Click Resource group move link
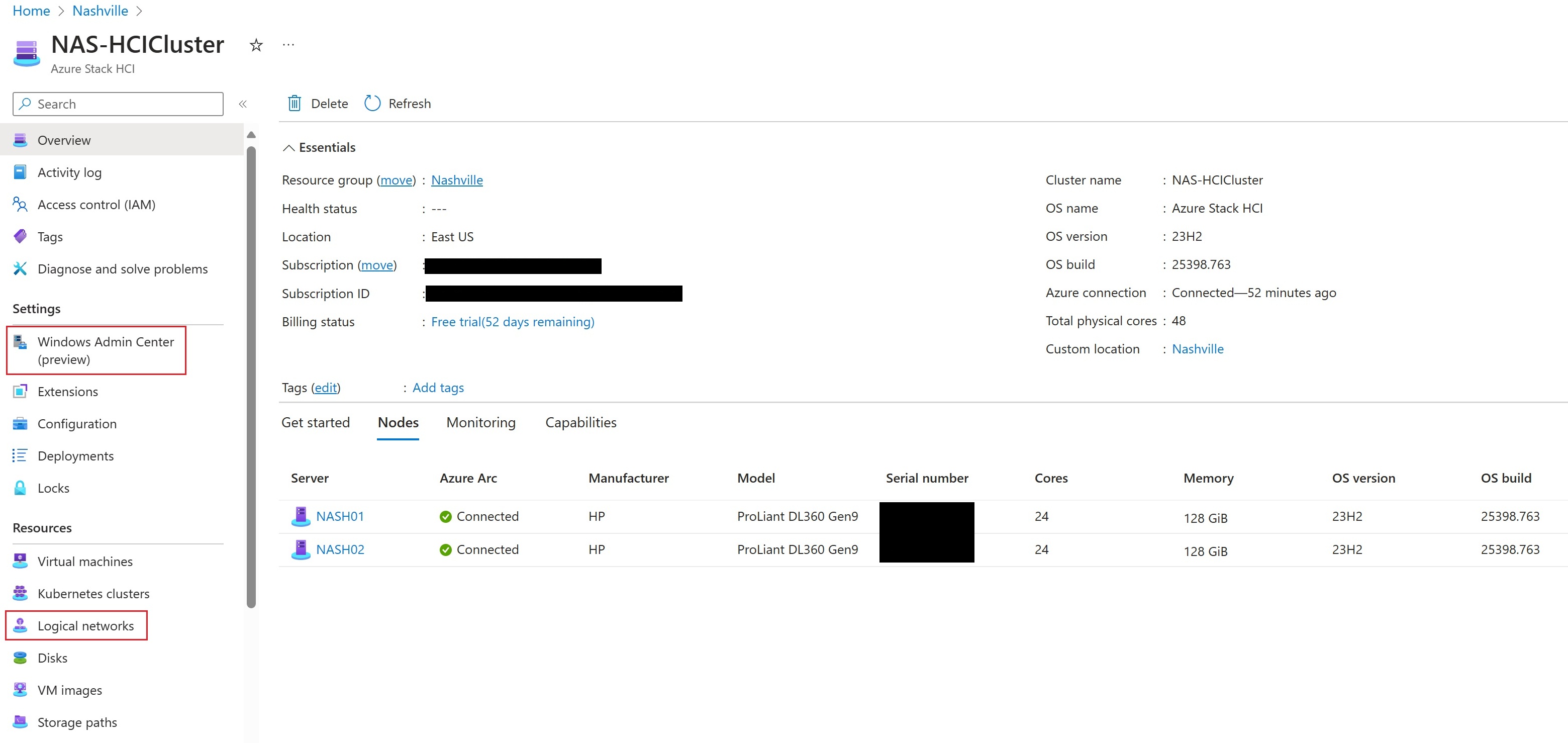 click(396, 179)
